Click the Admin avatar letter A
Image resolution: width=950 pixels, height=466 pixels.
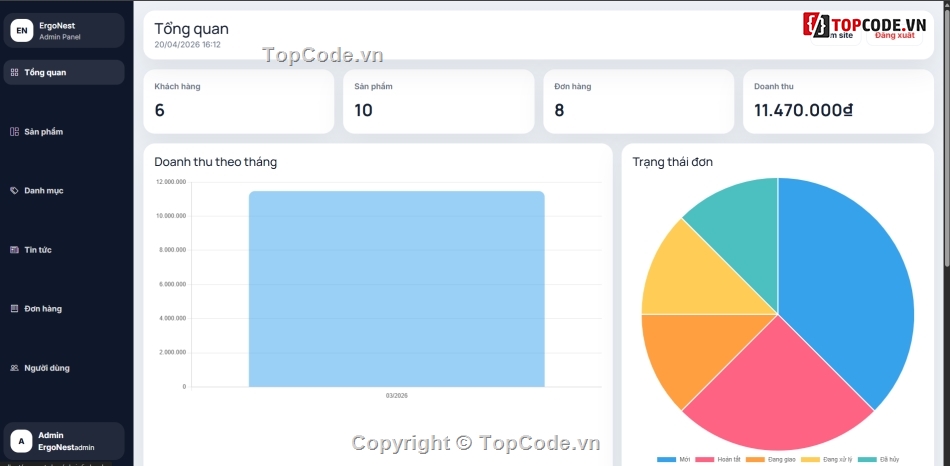(x=21, y=441)
